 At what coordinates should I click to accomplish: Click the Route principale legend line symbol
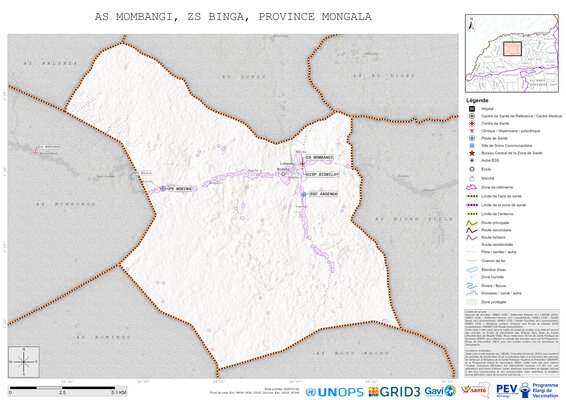coord(471,223)
